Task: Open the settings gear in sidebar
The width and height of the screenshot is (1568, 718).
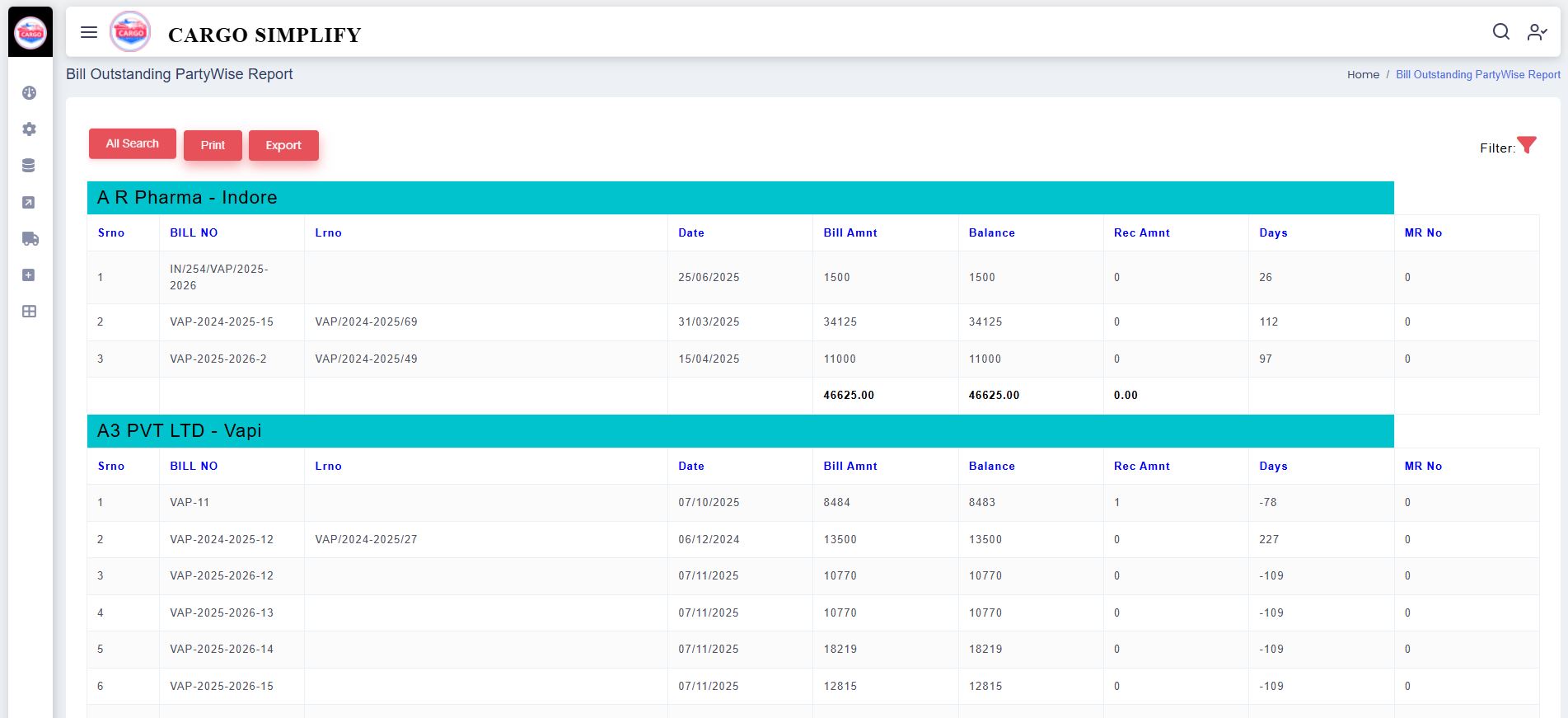Action: point(30,129)
